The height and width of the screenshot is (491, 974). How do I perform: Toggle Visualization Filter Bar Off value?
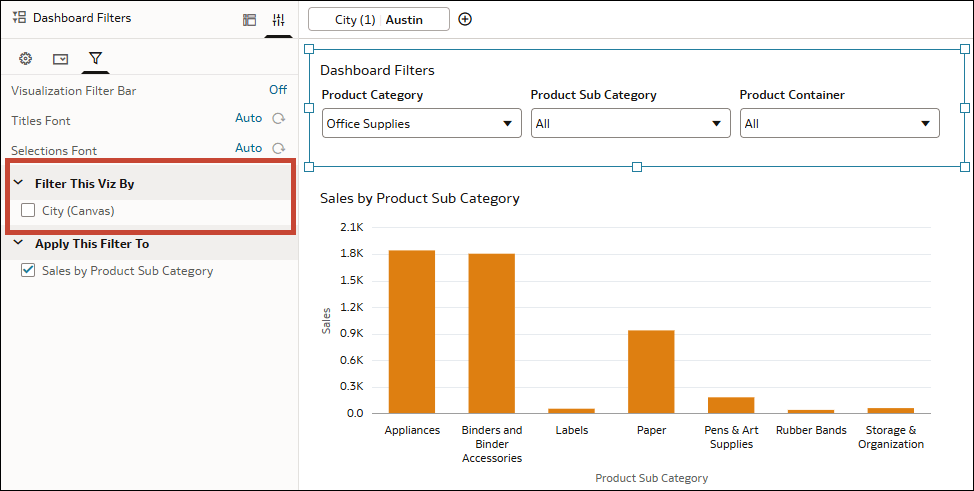(x=277, y=90)
